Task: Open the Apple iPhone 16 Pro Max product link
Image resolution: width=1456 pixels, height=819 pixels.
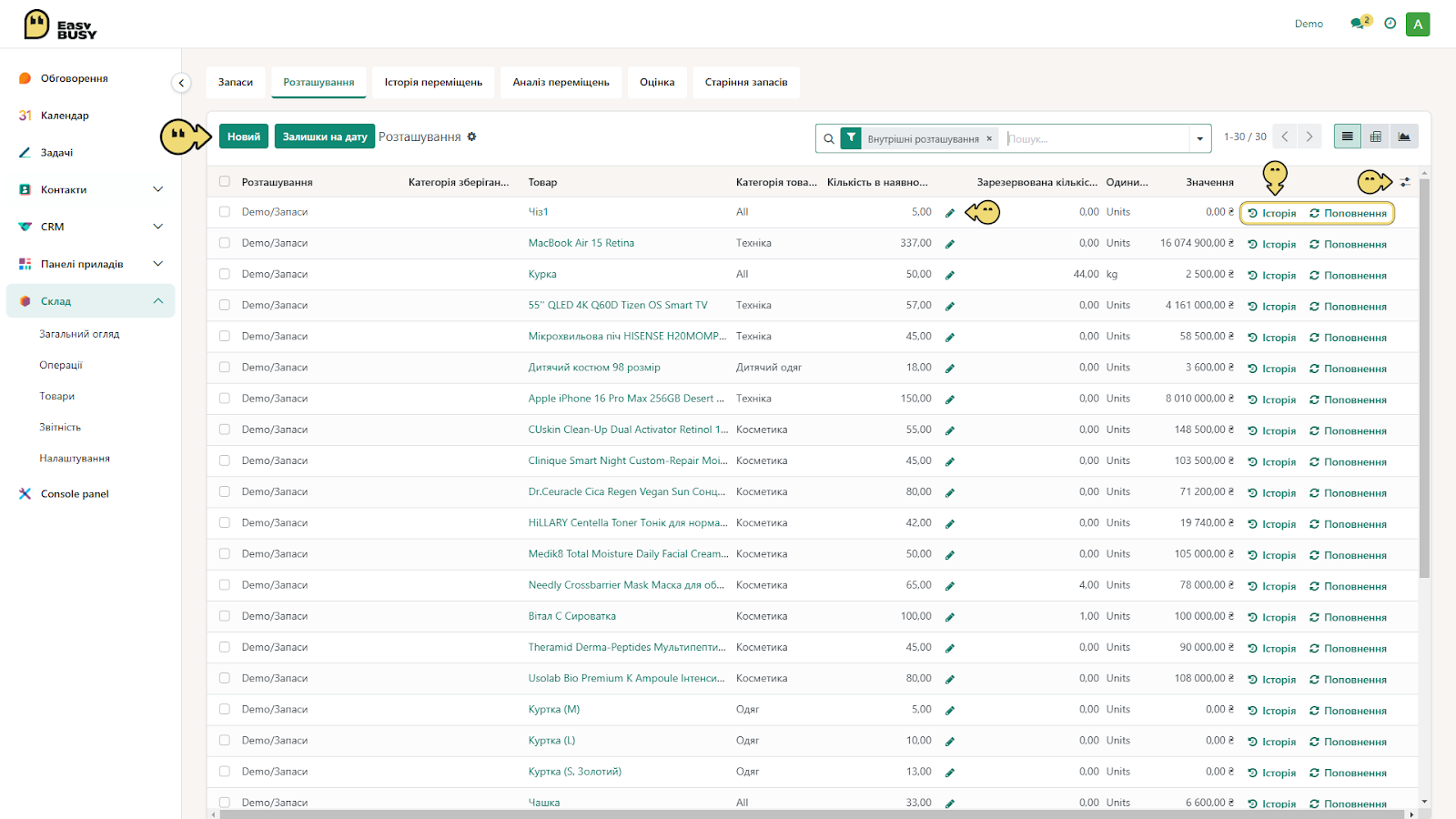Action: click(x=626, y=399)
